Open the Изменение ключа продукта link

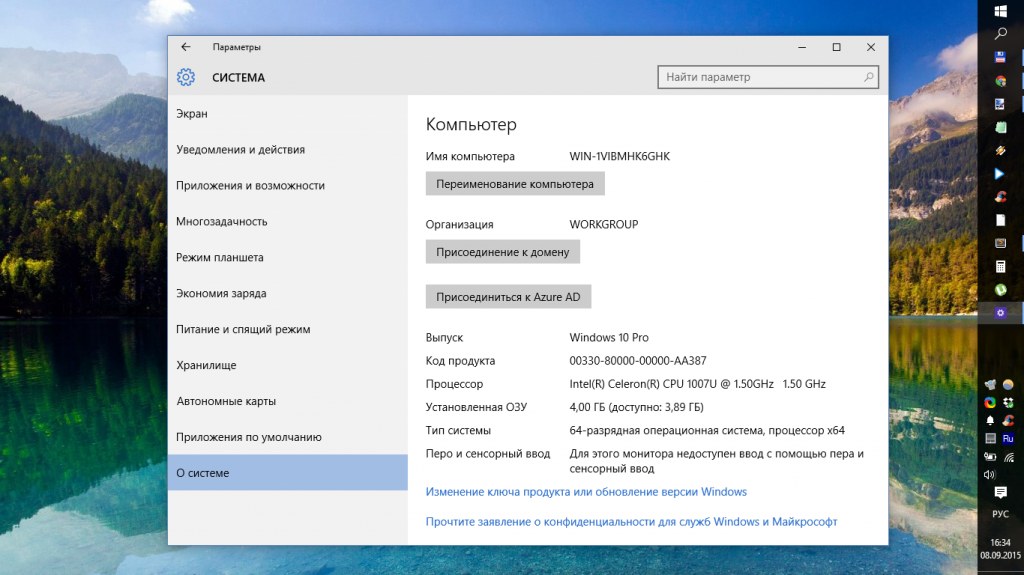(586, 492)
